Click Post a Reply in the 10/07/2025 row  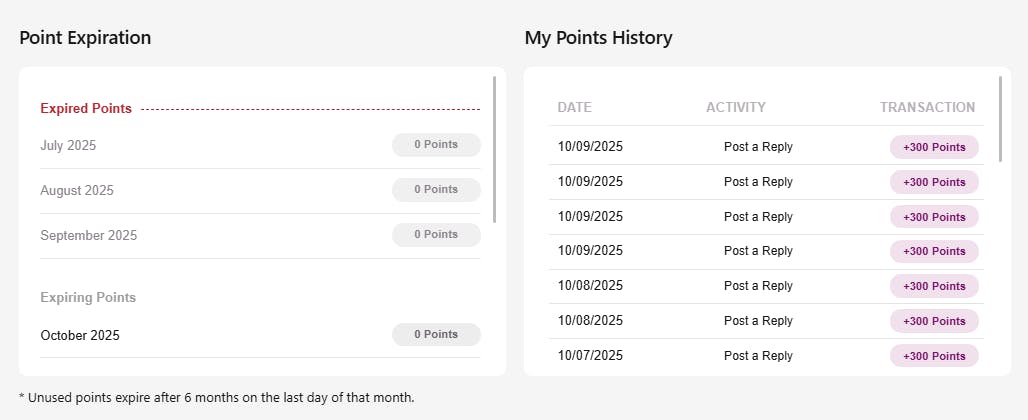758,355
